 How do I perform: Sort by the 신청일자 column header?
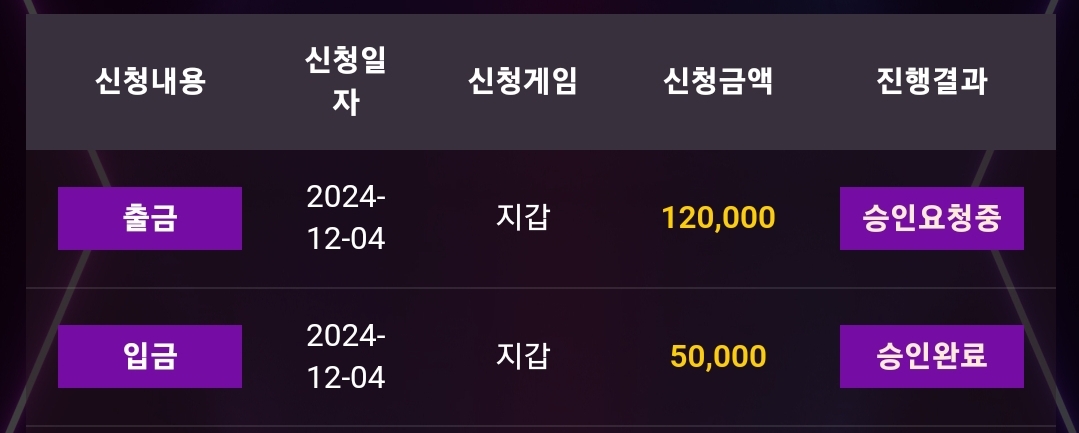[345, 81]
